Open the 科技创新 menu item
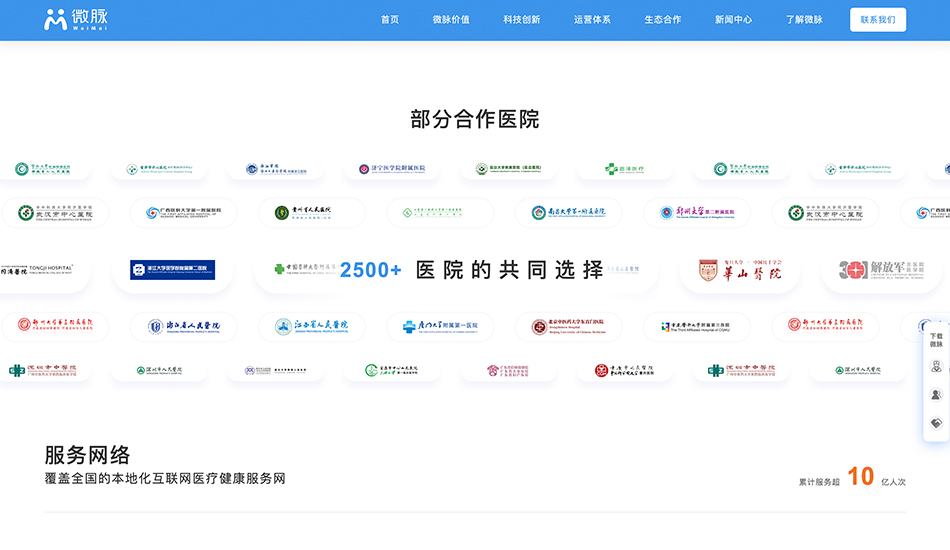Screen dimensions: 950x550 (x=522, y=20)
